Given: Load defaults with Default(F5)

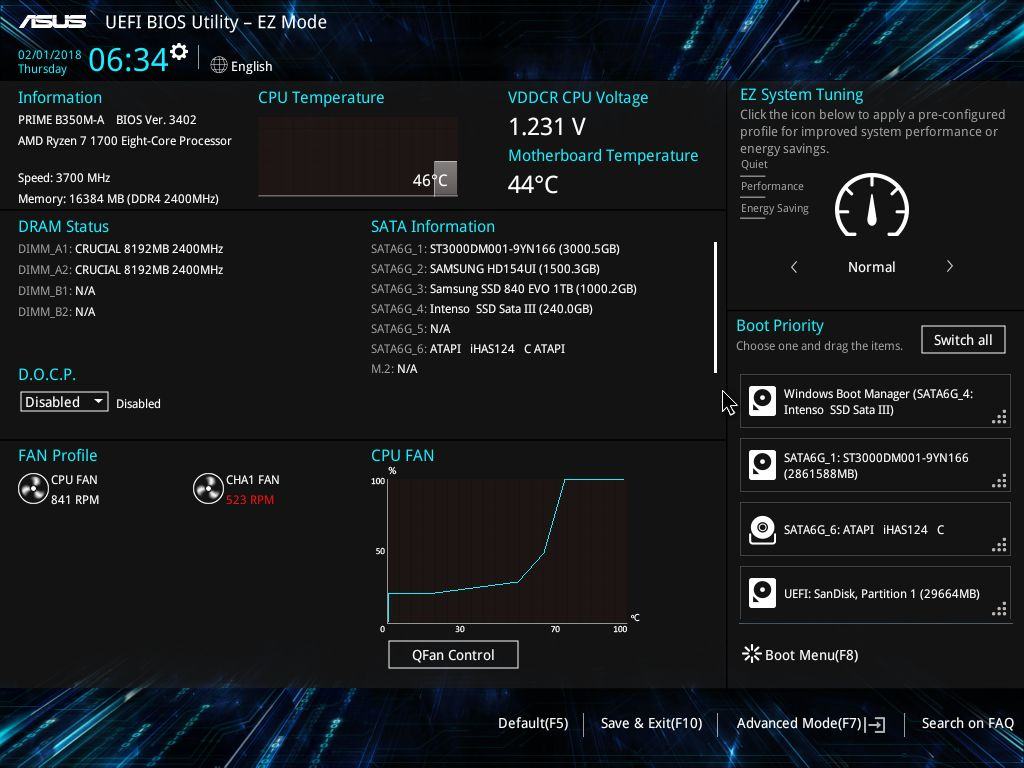Looking at the screenshot, I should [x=533, y=724].
